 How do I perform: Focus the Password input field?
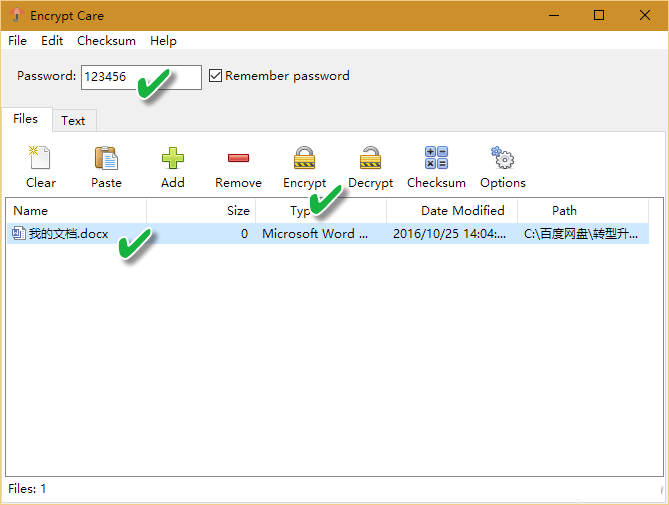[141, 77]
